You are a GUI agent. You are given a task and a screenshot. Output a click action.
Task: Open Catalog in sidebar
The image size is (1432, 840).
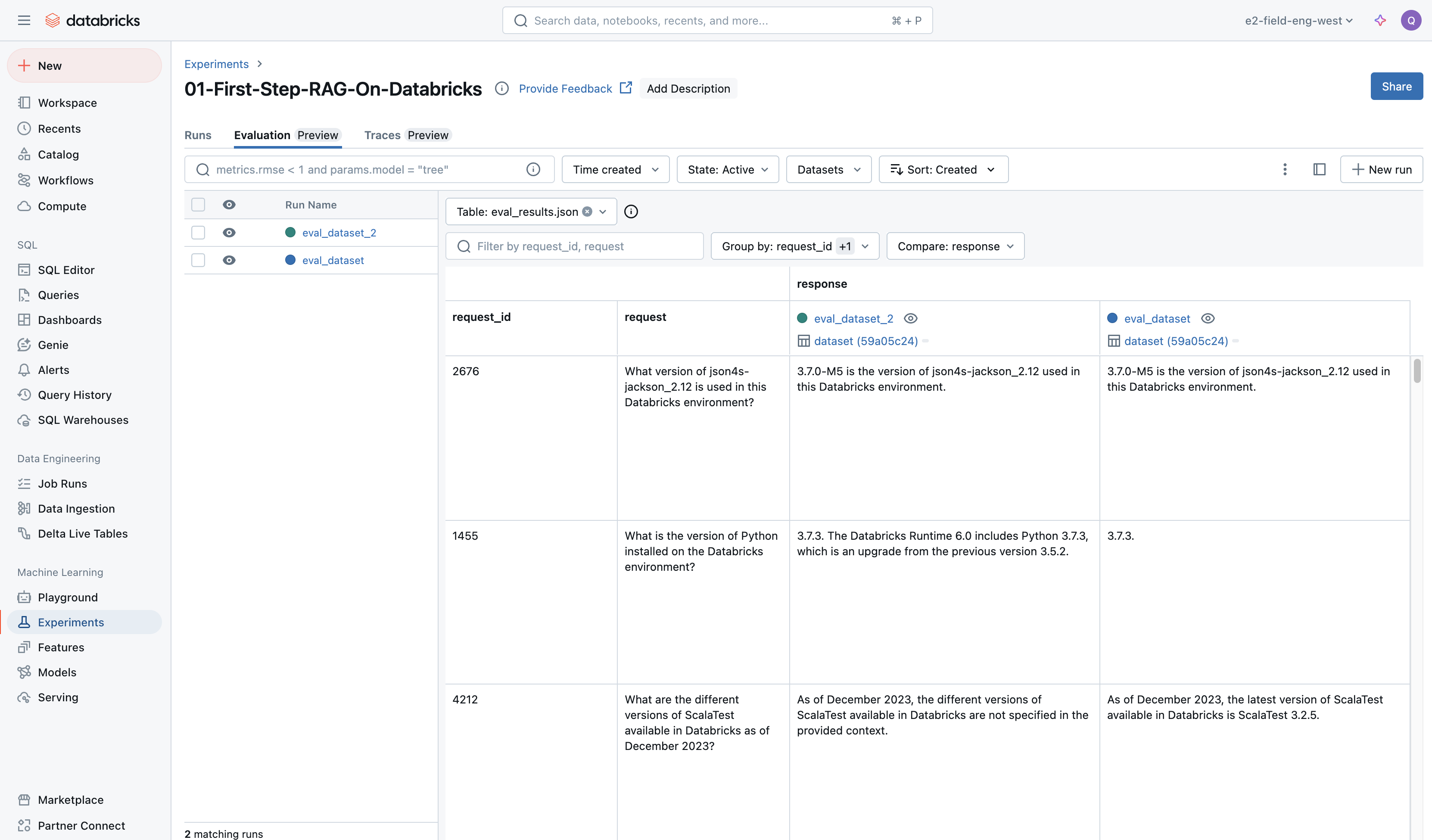(x=84, y=155)
